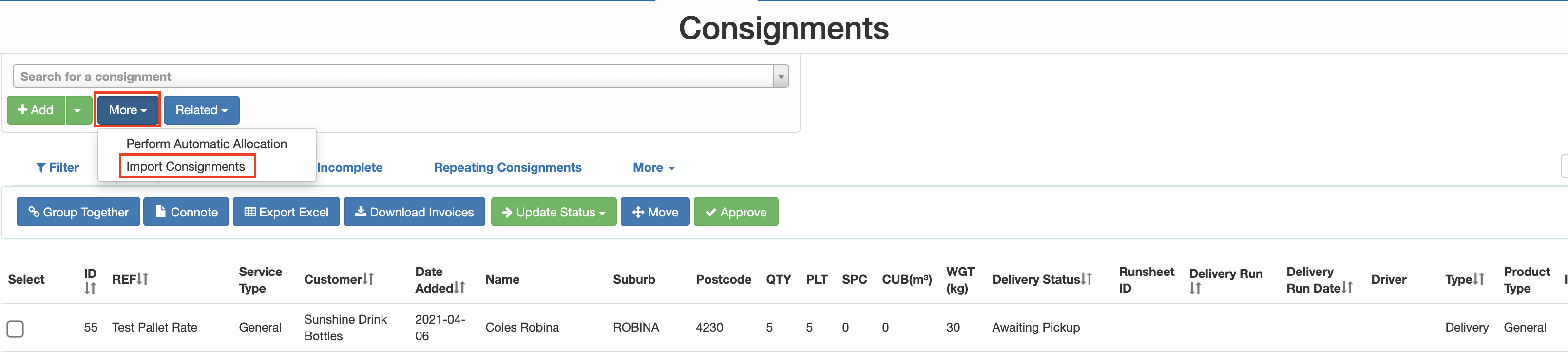This screenshot has width=1568, height=352.
Task: Click the Group Together chain-link icon
Action: pos(34,212)
